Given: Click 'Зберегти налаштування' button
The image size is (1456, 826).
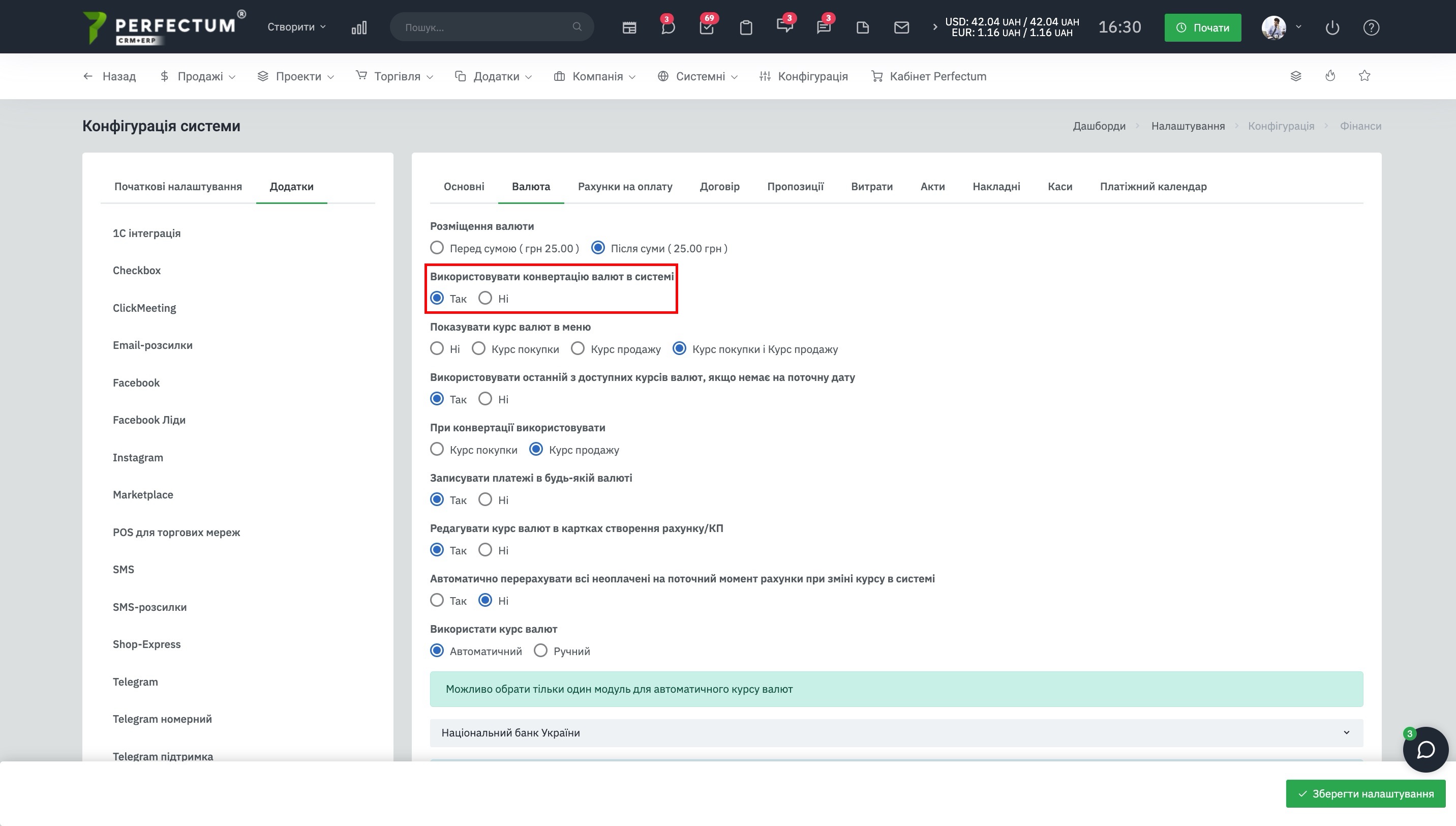Looking at the screenshot, I should [1366, 793].
